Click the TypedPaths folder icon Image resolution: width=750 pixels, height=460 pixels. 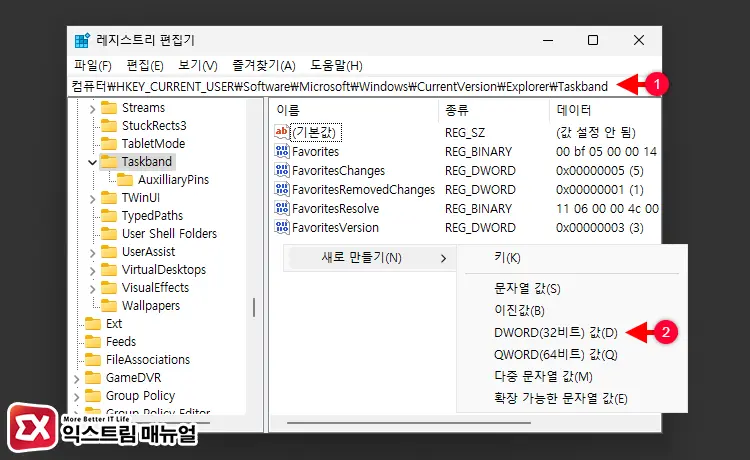109,216
